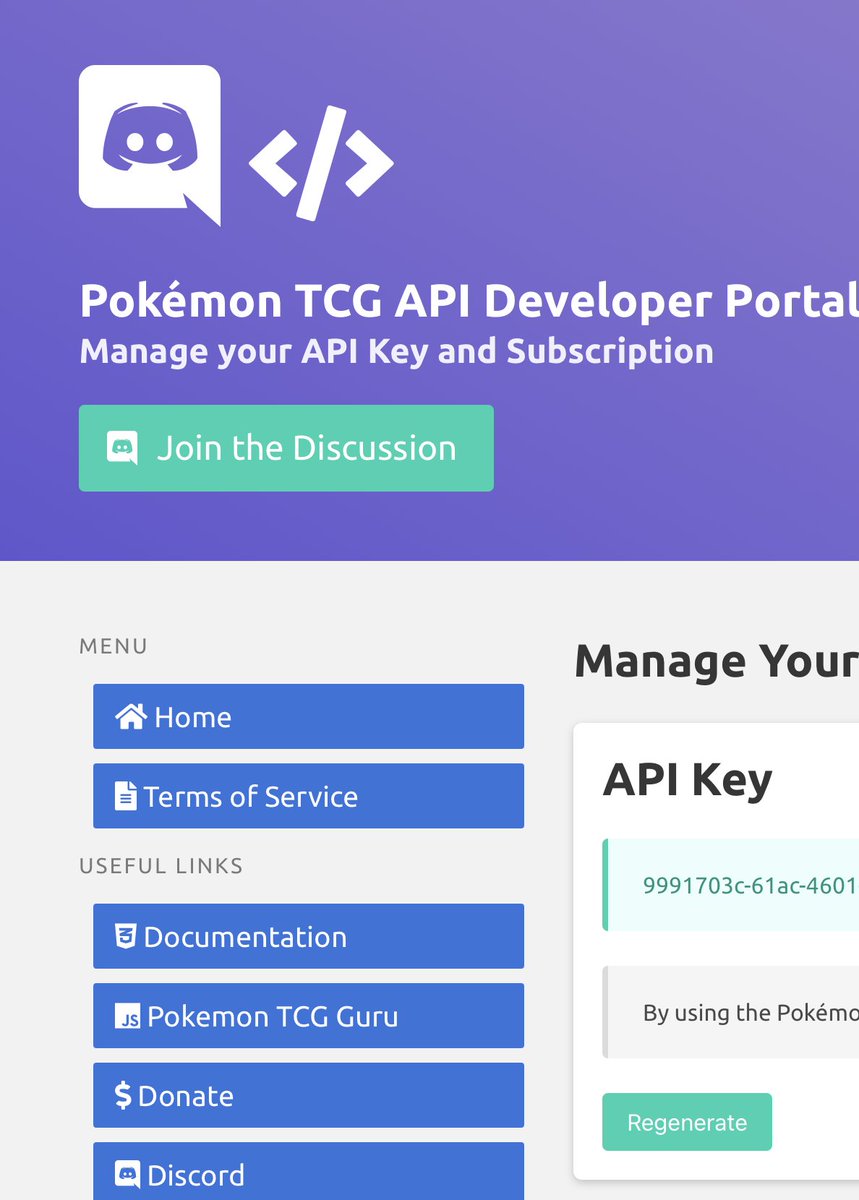Click document icon beside Terms of Service

pos(126,796)
